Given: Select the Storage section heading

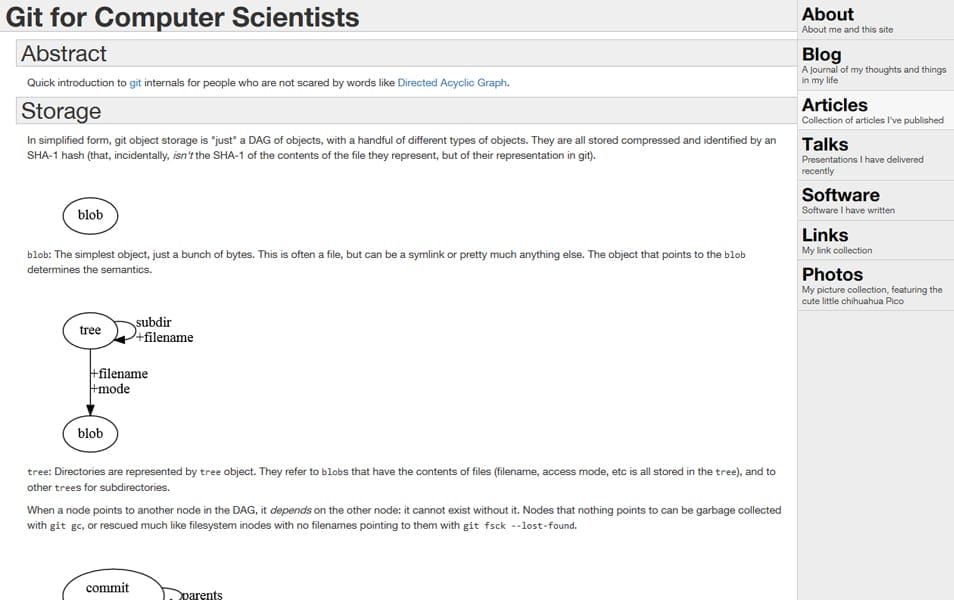Looking at the screenshot, I should point(61,111).
